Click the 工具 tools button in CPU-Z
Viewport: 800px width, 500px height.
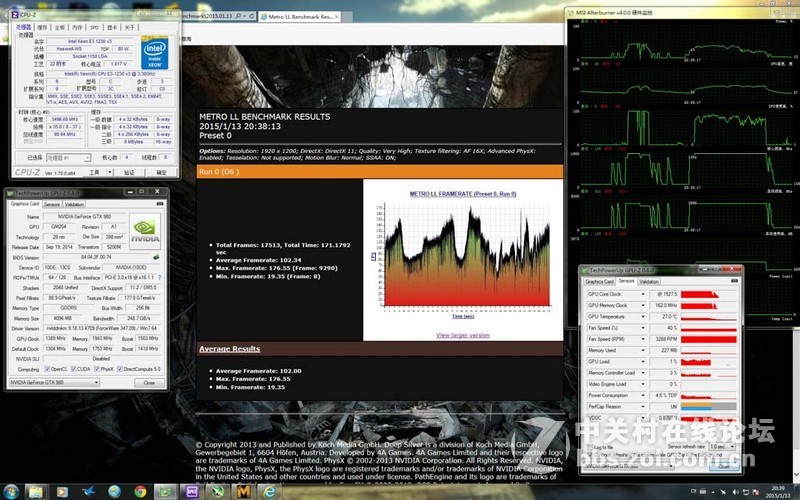[94, 172]
